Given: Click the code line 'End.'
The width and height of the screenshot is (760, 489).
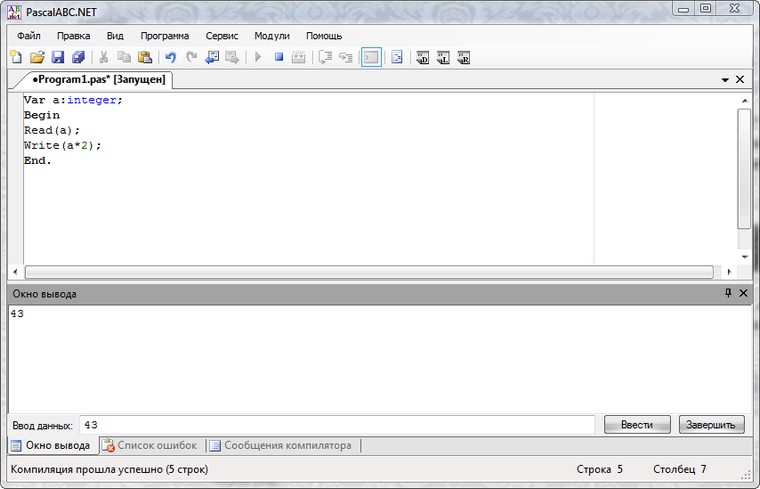Looking at the screenshot, I should point(37,160).
